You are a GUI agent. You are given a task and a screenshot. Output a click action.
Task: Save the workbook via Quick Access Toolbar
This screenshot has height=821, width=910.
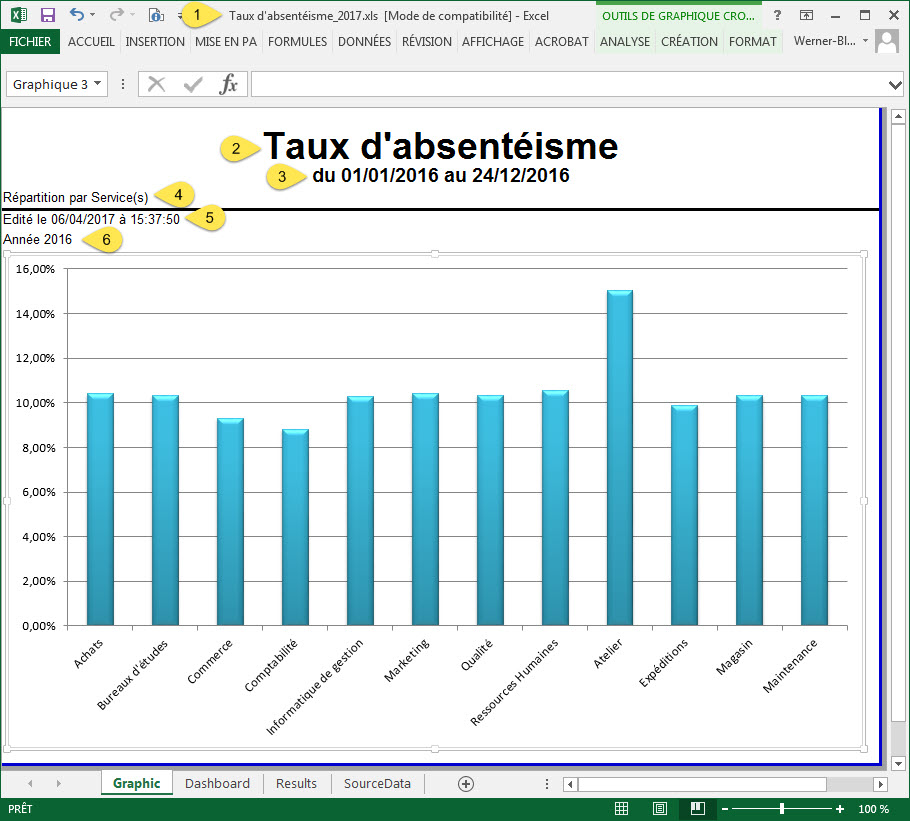[x=47, y=14]
